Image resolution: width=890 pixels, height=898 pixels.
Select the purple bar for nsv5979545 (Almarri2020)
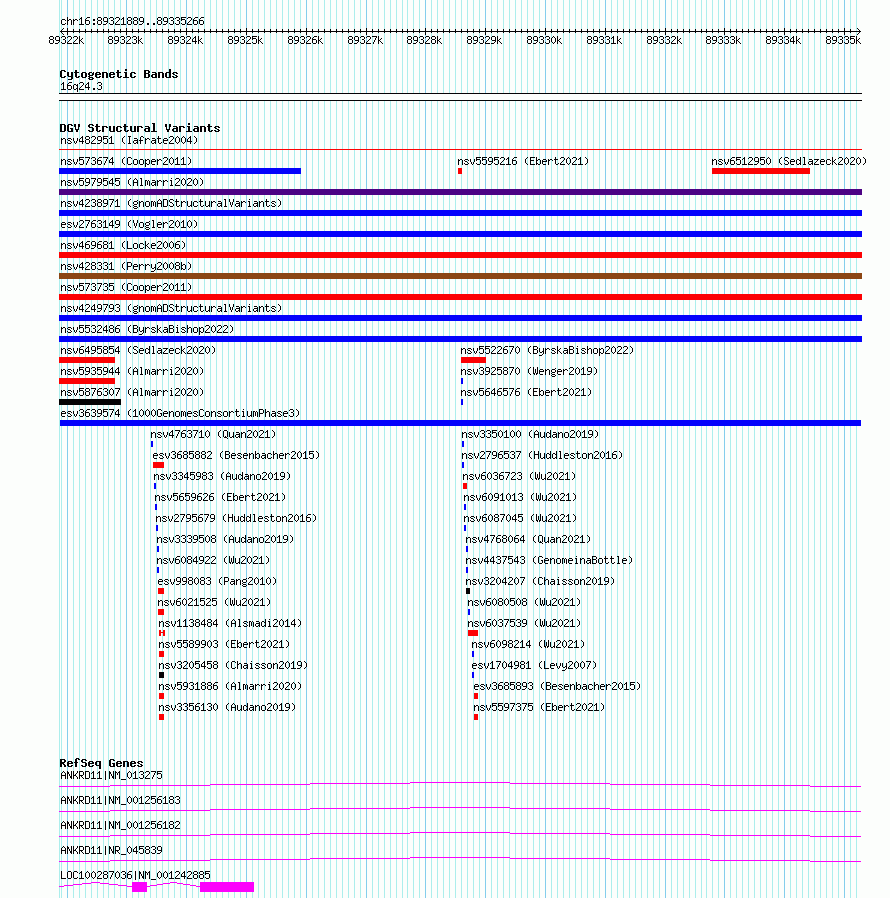click(460, 192)
